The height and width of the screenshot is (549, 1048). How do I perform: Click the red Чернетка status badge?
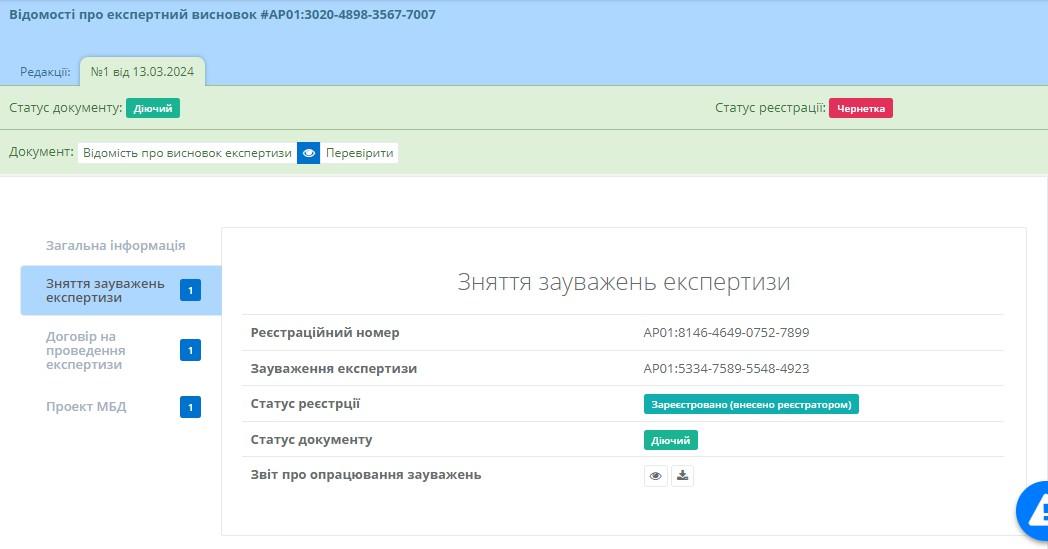coord(860,108)
